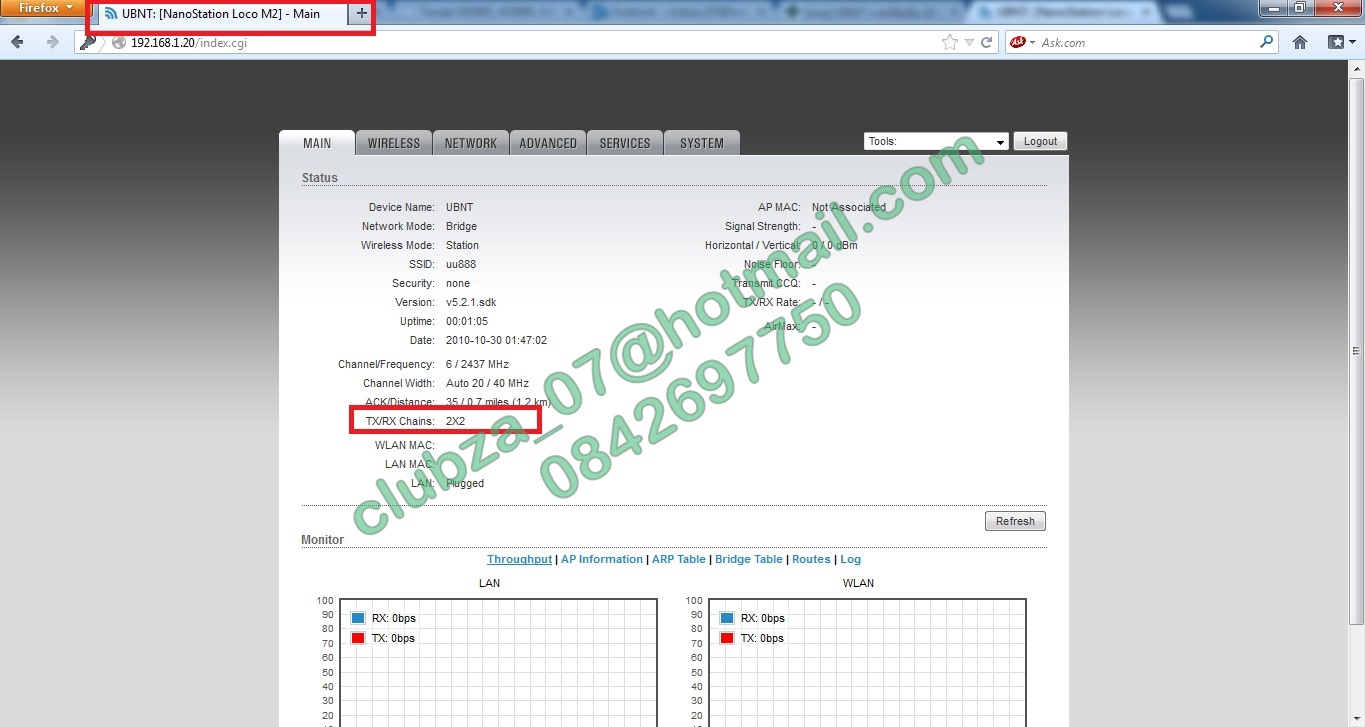
Task: Reload the page with the refresh arrow
Action: [987, 42]
